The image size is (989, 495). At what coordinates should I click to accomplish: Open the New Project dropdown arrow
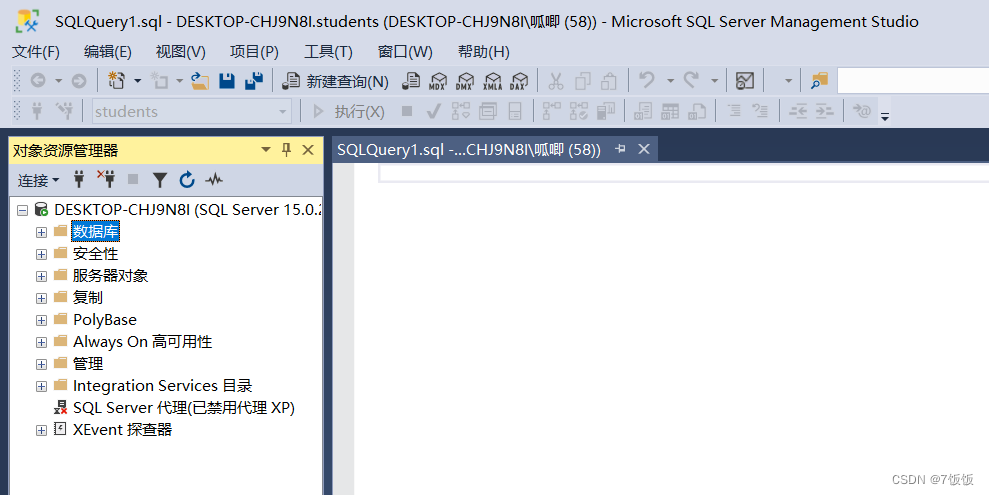pyautogui.click(x=137, y=81)
